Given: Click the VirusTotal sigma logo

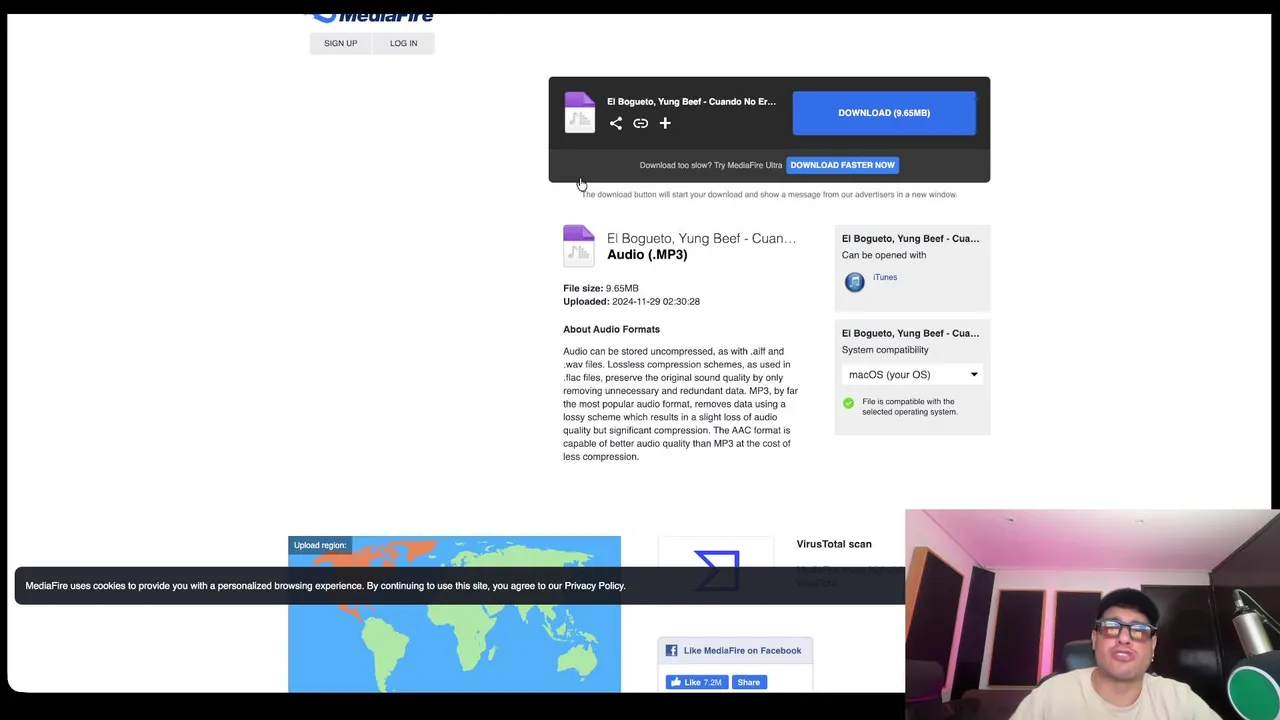Looking at the screenshot, I should [x=716, y=571].
